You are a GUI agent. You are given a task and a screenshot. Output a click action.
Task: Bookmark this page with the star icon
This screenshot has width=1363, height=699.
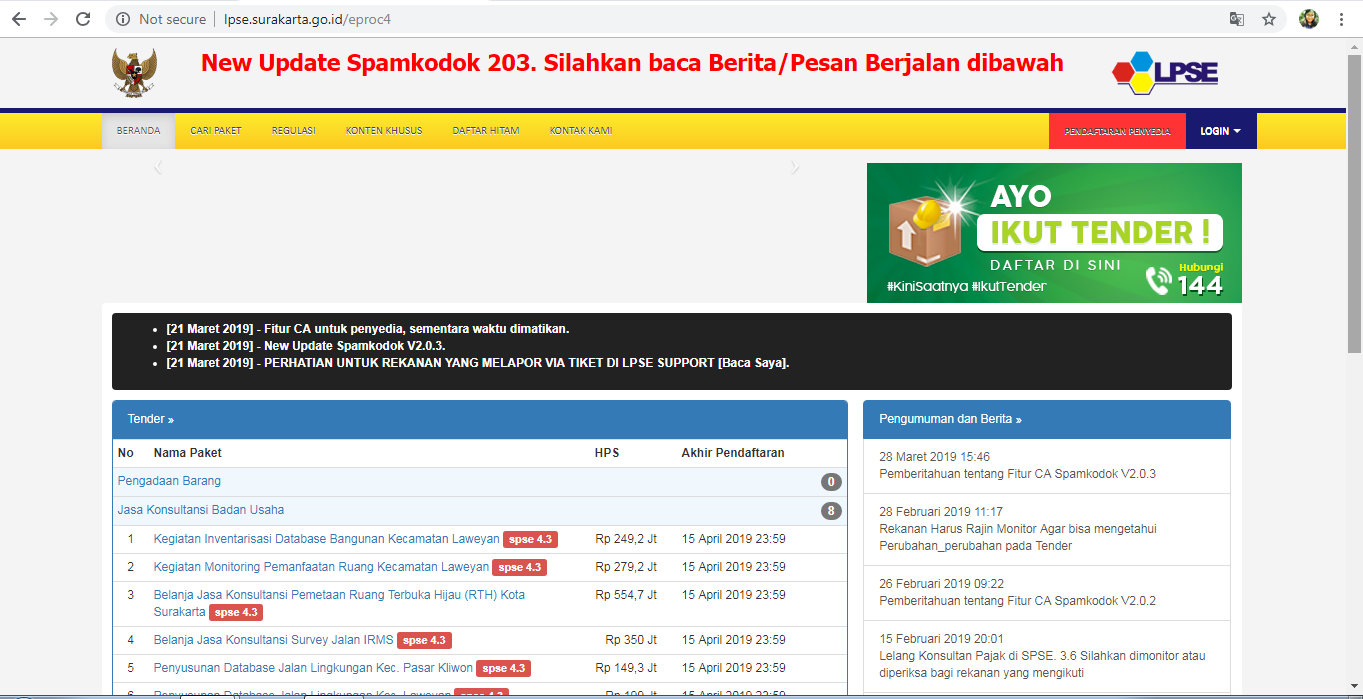[x=1270, y=18]
